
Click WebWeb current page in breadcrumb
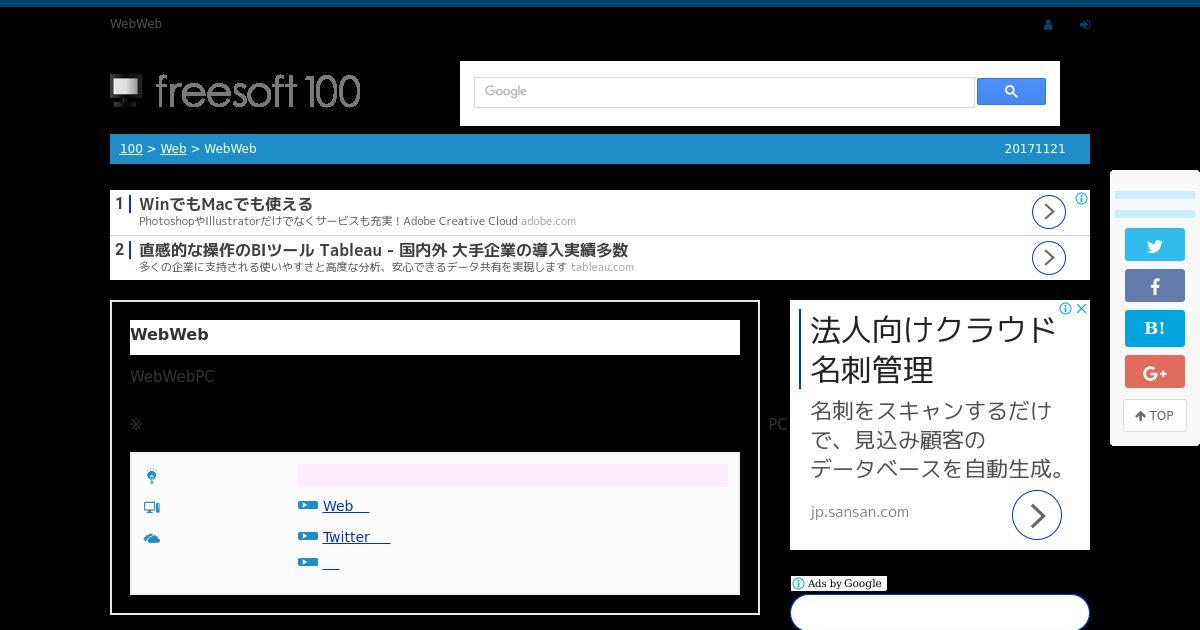click(x=230, y=149)
